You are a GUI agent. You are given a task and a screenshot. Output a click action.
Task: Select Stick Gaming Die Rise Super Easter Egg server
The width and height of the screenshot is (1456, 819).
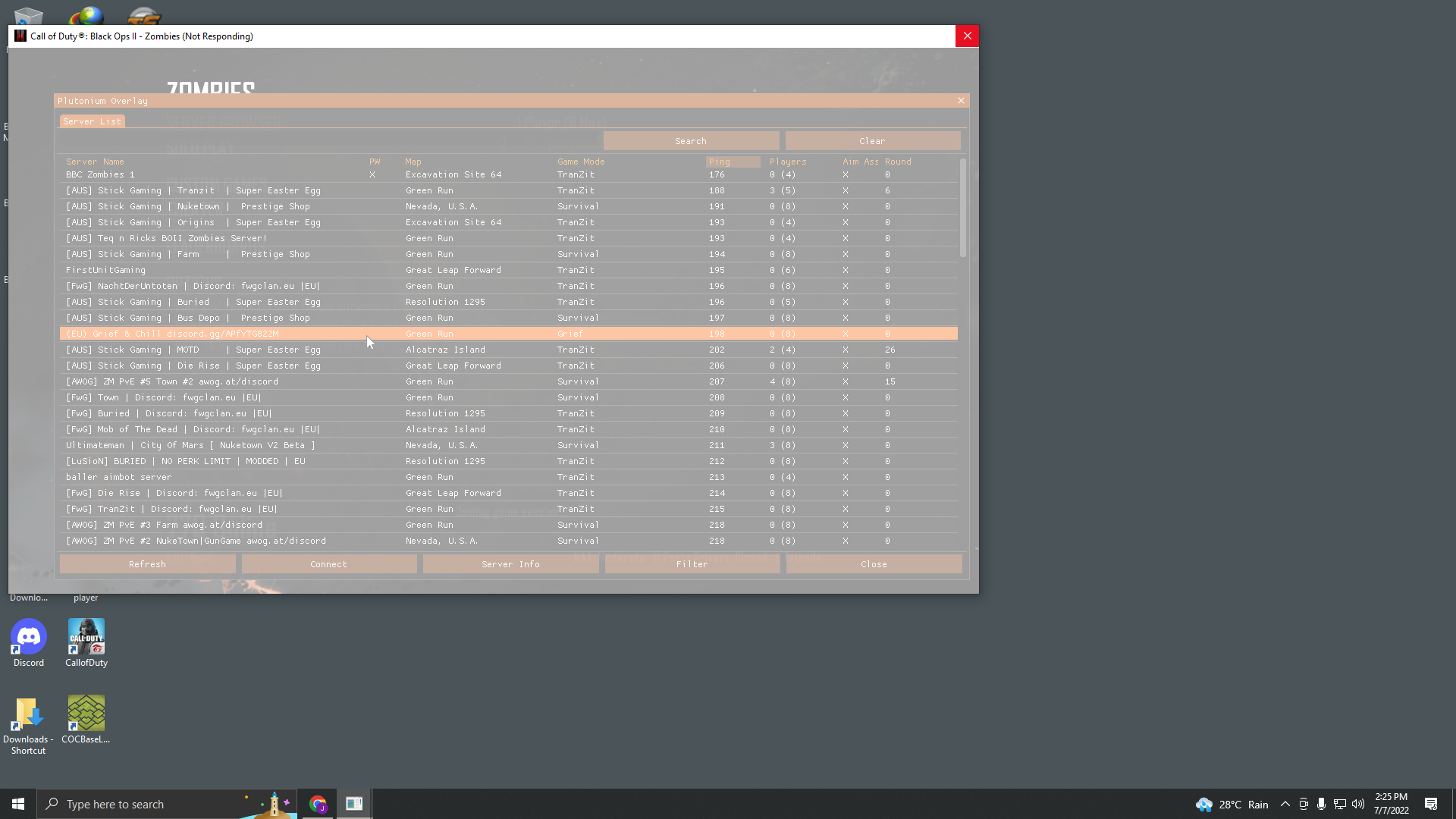click(509, 366)
